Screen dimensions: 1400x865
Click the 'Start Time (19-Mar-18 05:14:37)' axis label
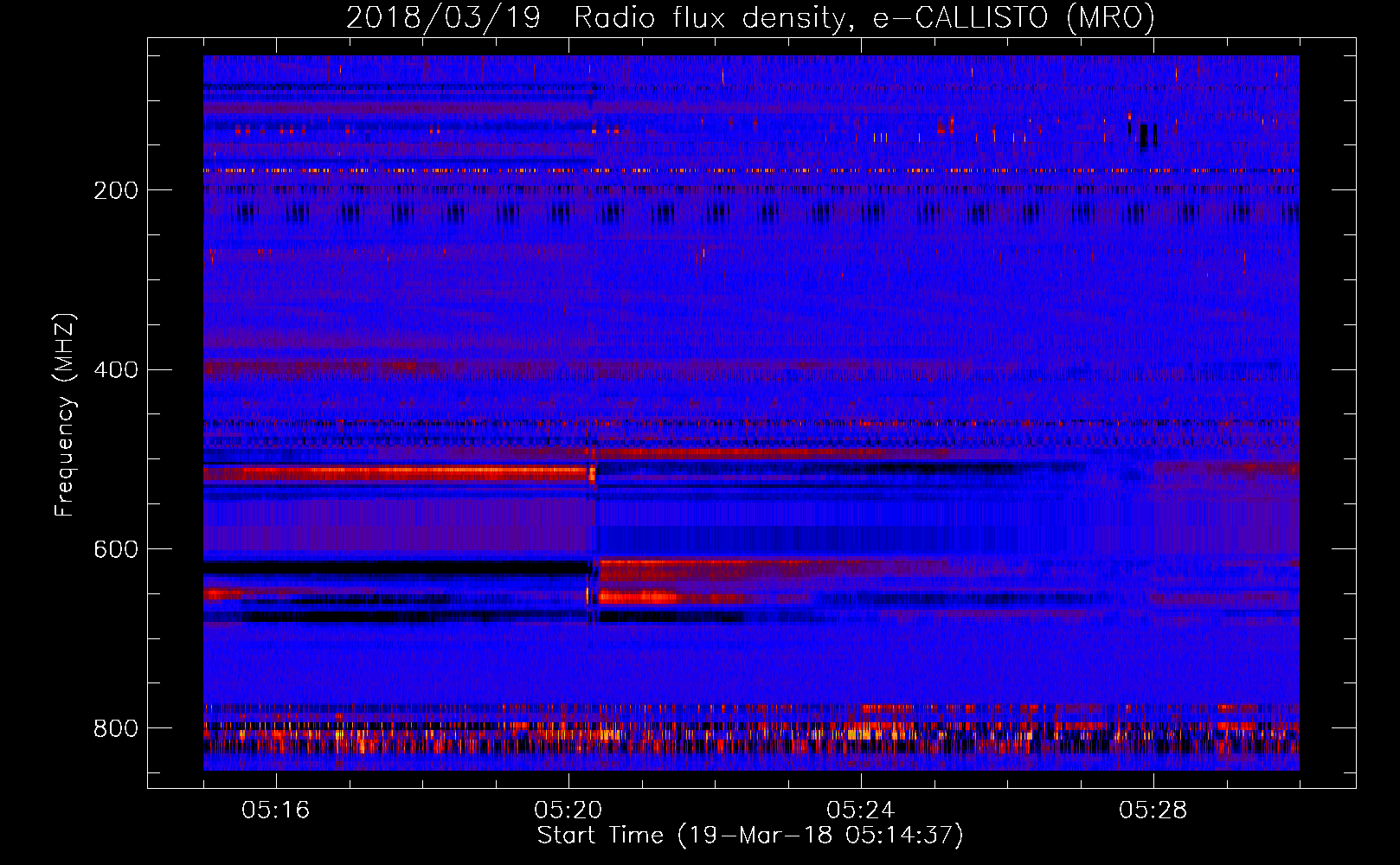(x=750, y=836)
